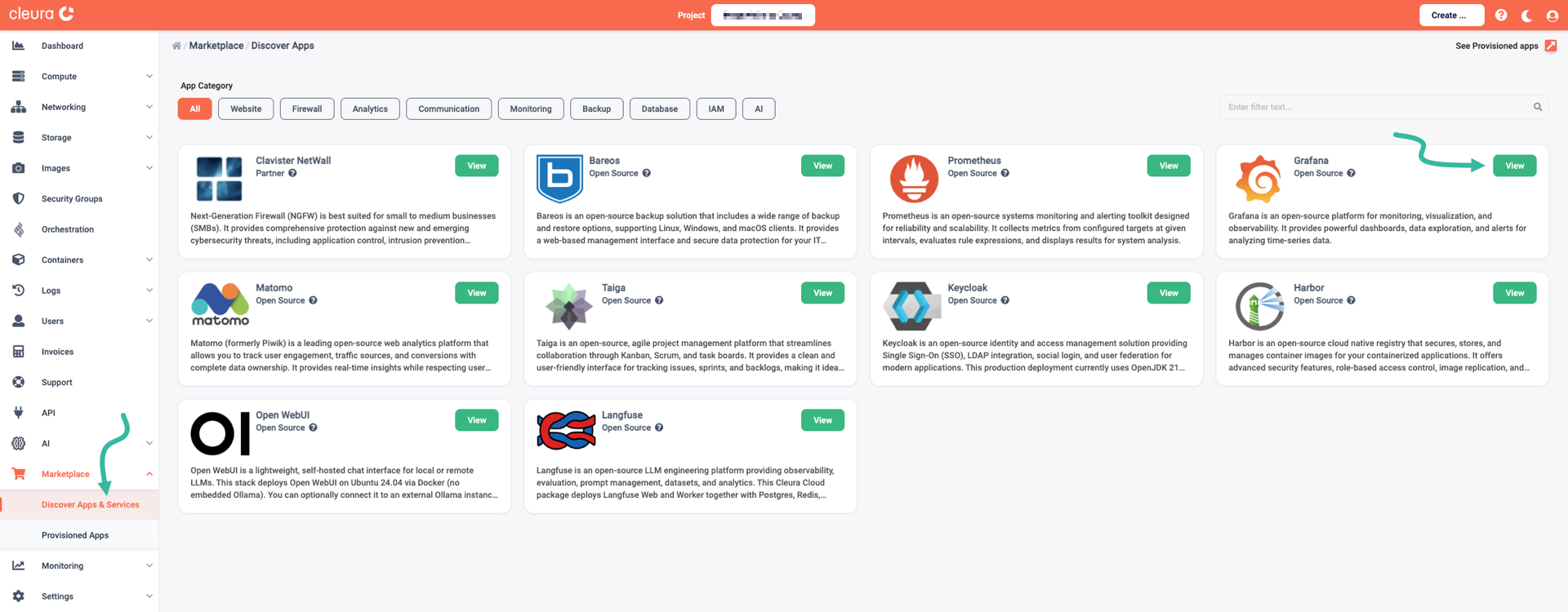Open the Create ... button in header

(1450, 16)
